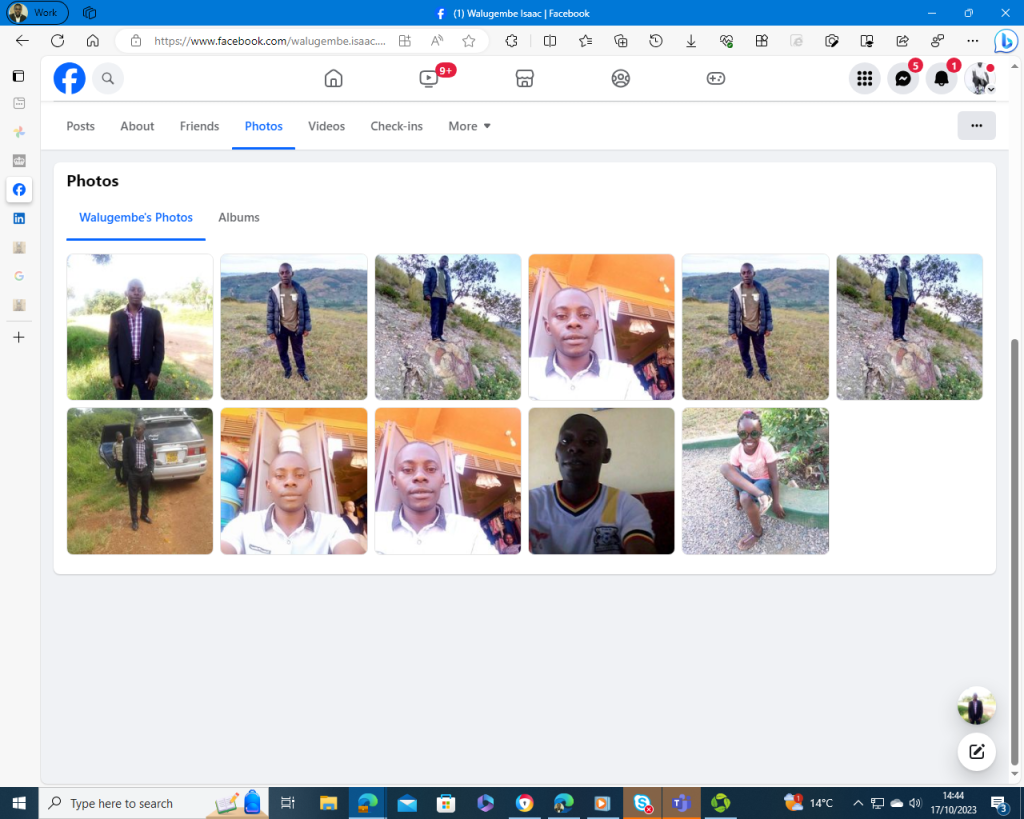
Task: Open the Check-ins link
Action: click(x=396, y=126)
